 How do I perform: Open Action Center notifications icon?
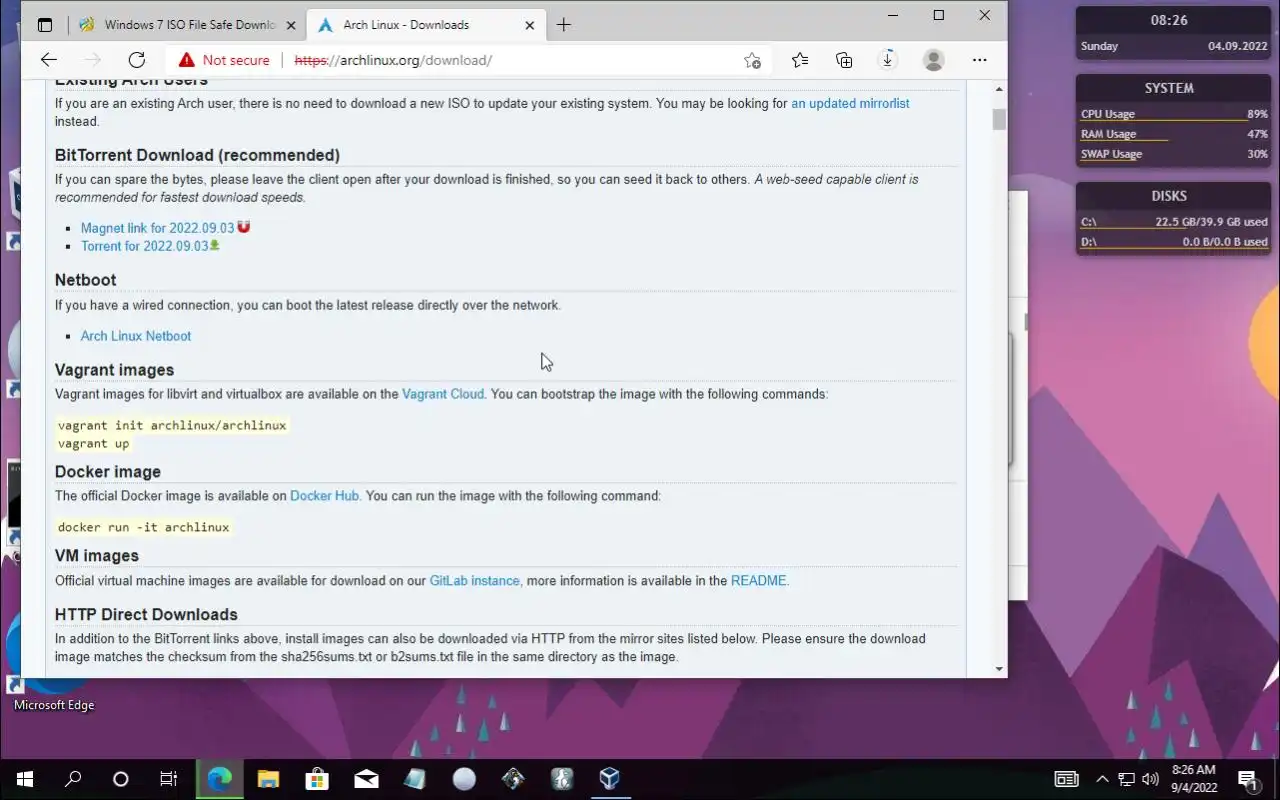(1248, 779)
